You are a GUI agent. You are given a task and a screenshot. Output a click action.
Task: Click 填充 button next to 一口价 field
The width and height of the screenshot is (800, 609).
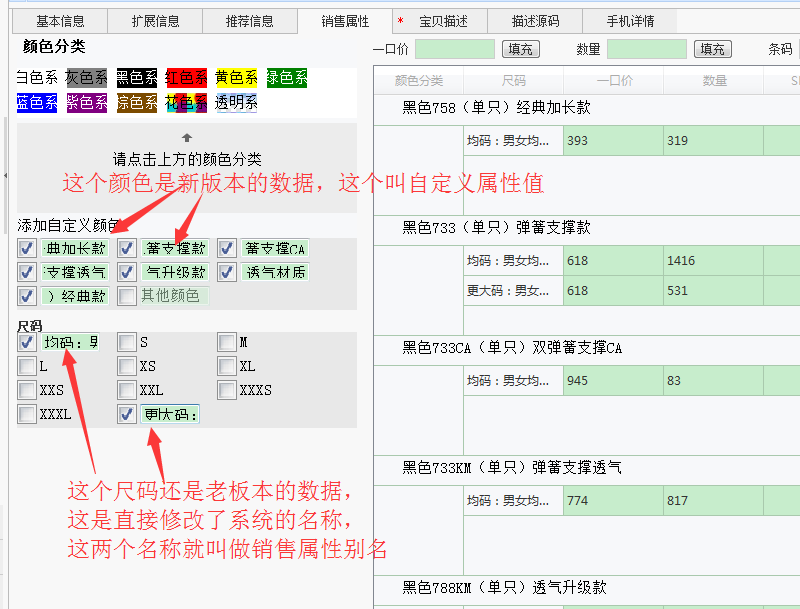pyautogui.click(x=520, y=49)
